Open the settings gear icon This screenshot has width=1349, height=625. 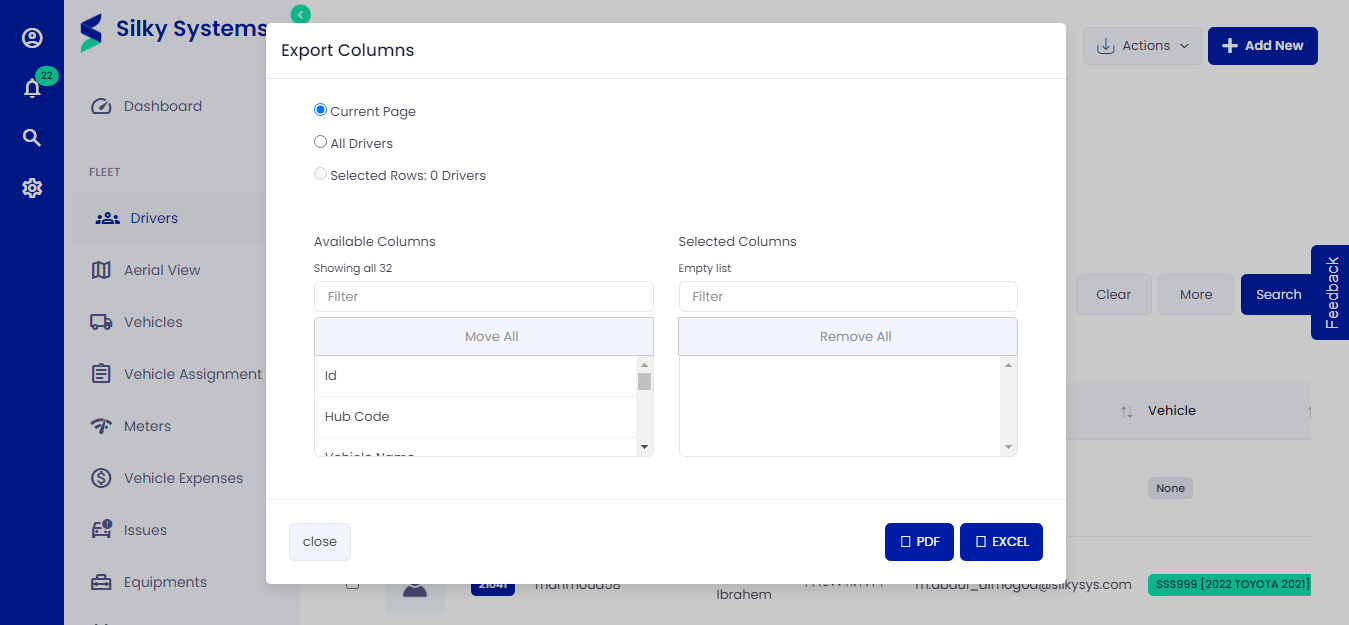click(32, 188)
